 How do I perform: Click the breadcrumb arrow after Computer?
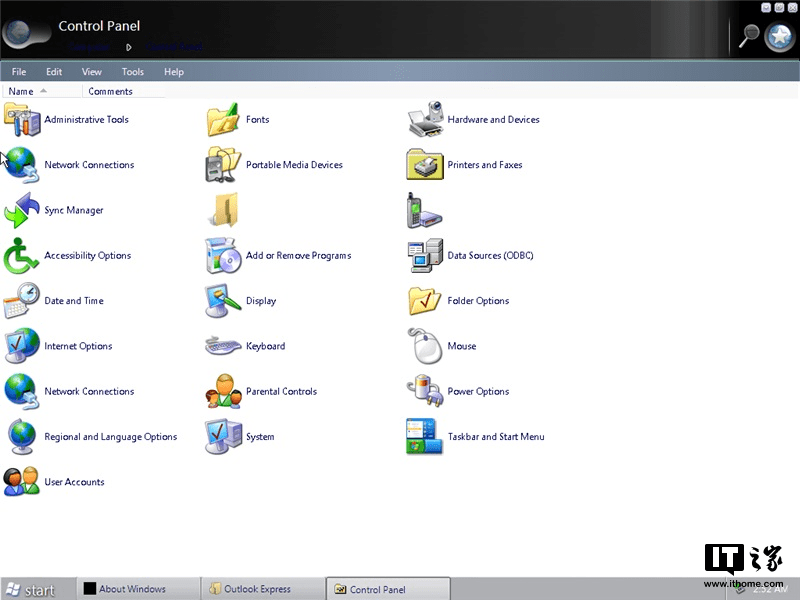tap(130, 46)
